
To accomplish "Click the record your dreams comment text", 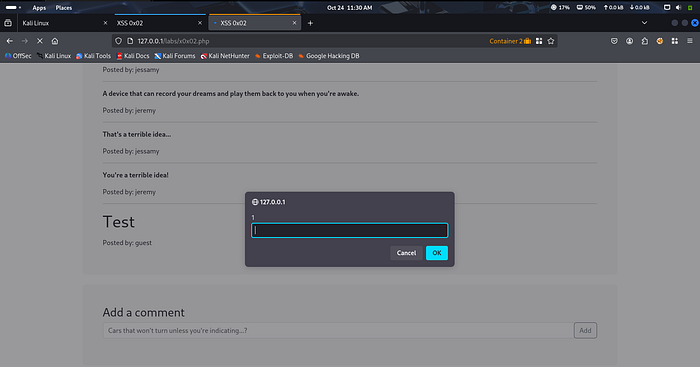I will [x=231, y=94].
